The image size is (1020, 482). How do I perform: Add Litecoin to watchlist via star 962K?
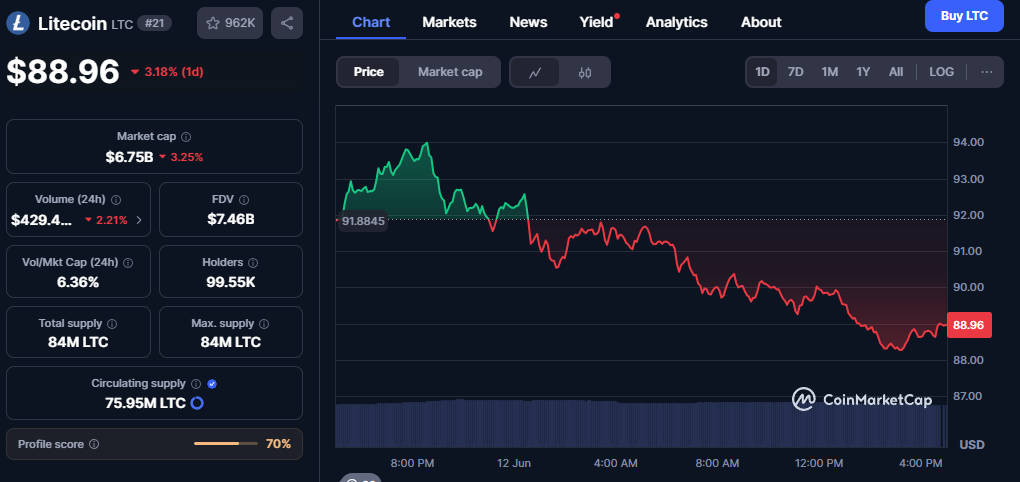[x=230, y=23]
